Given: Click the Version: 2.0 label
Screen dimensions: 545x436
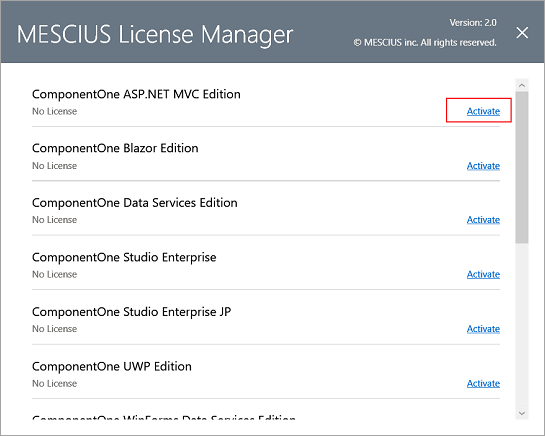Looking at the screenshot, I should pos(473,23).
